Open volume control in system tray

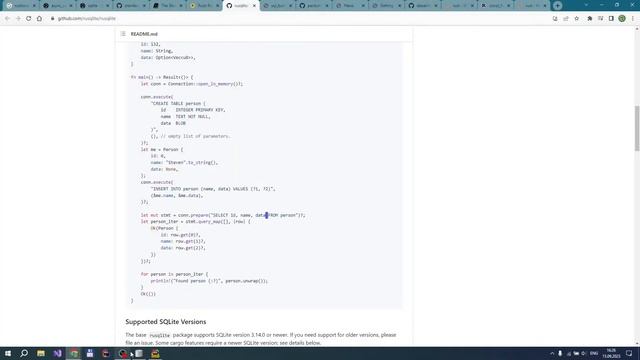click(x=584, y=353)
